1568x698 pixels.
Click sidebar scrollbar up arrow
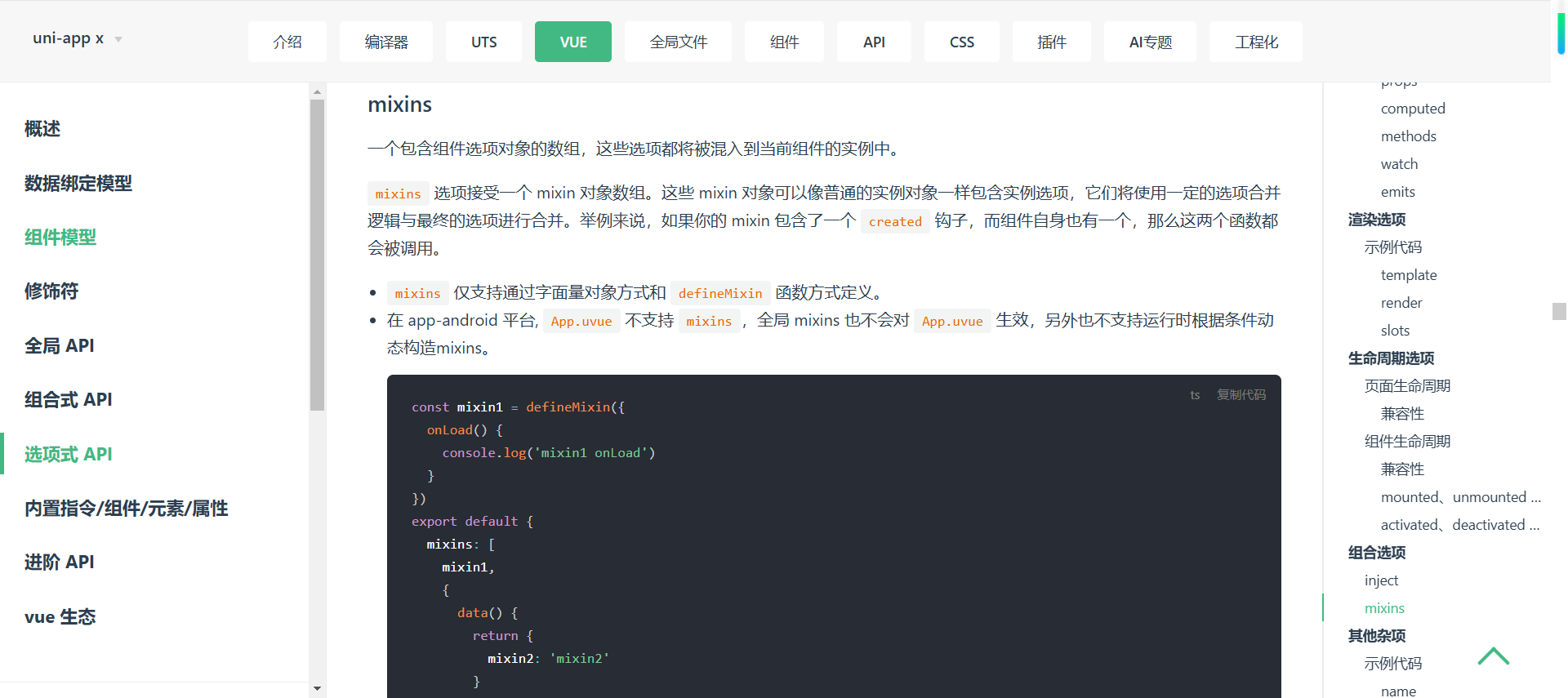coord(317,92)
